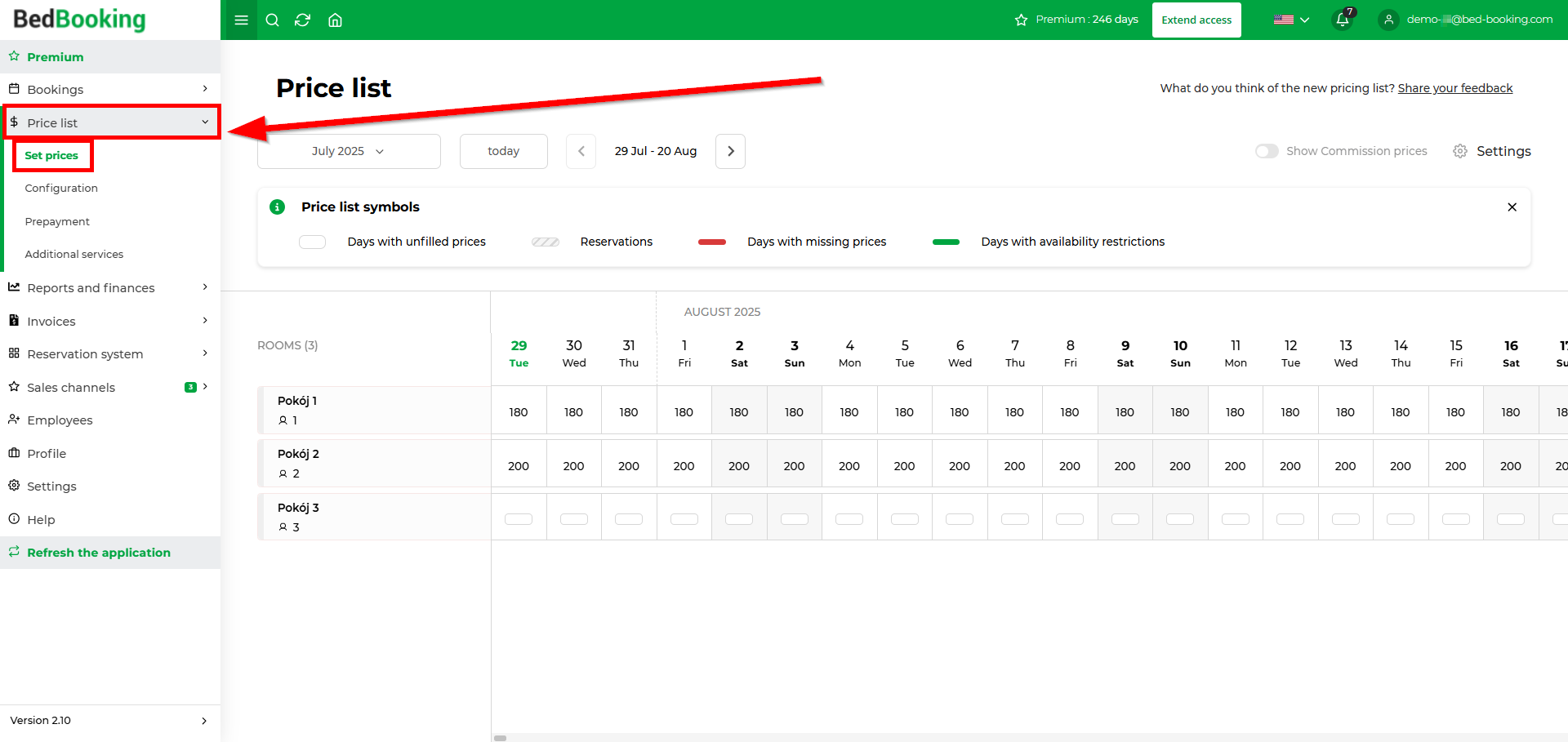Toggle Show Commission prices switch
1568x742 pixels.
click(x=1267, y=151)
